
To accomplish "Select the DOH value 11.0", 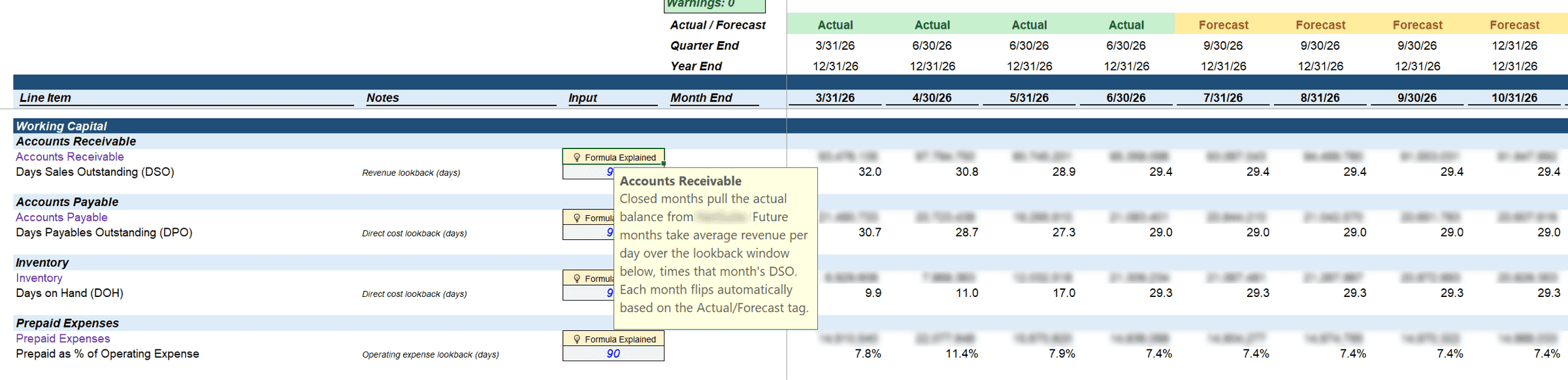I will 967,293.
